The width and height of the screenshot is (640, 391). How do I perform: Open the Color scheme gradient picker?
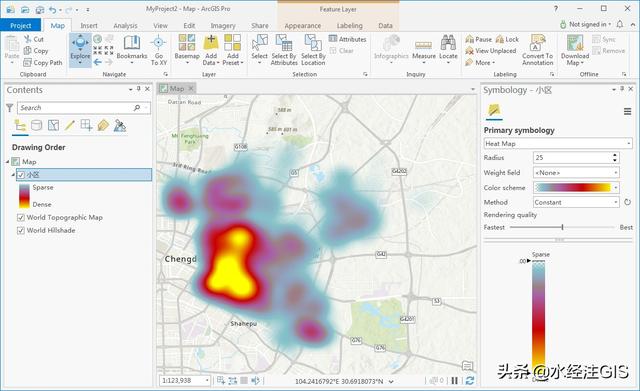point(576,187)
